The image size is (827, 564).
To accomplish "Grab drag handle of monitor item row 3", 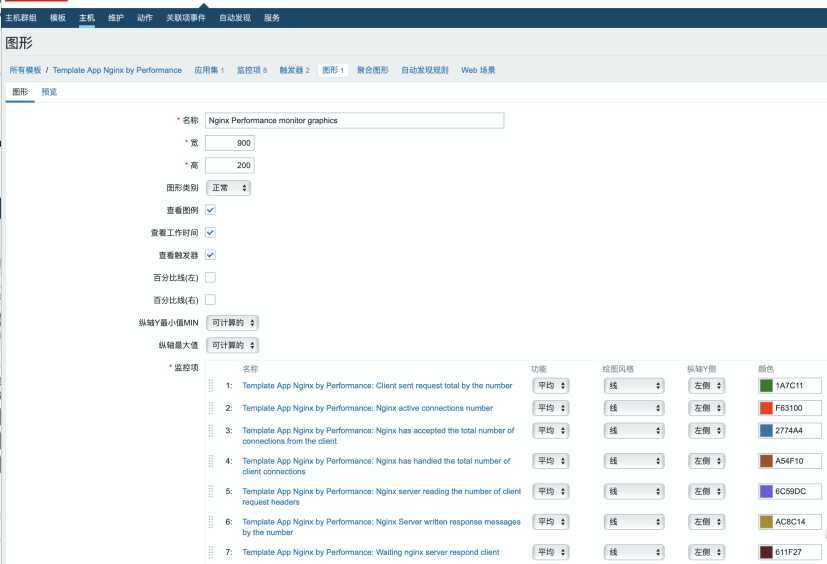I will [x=211, y=431].
